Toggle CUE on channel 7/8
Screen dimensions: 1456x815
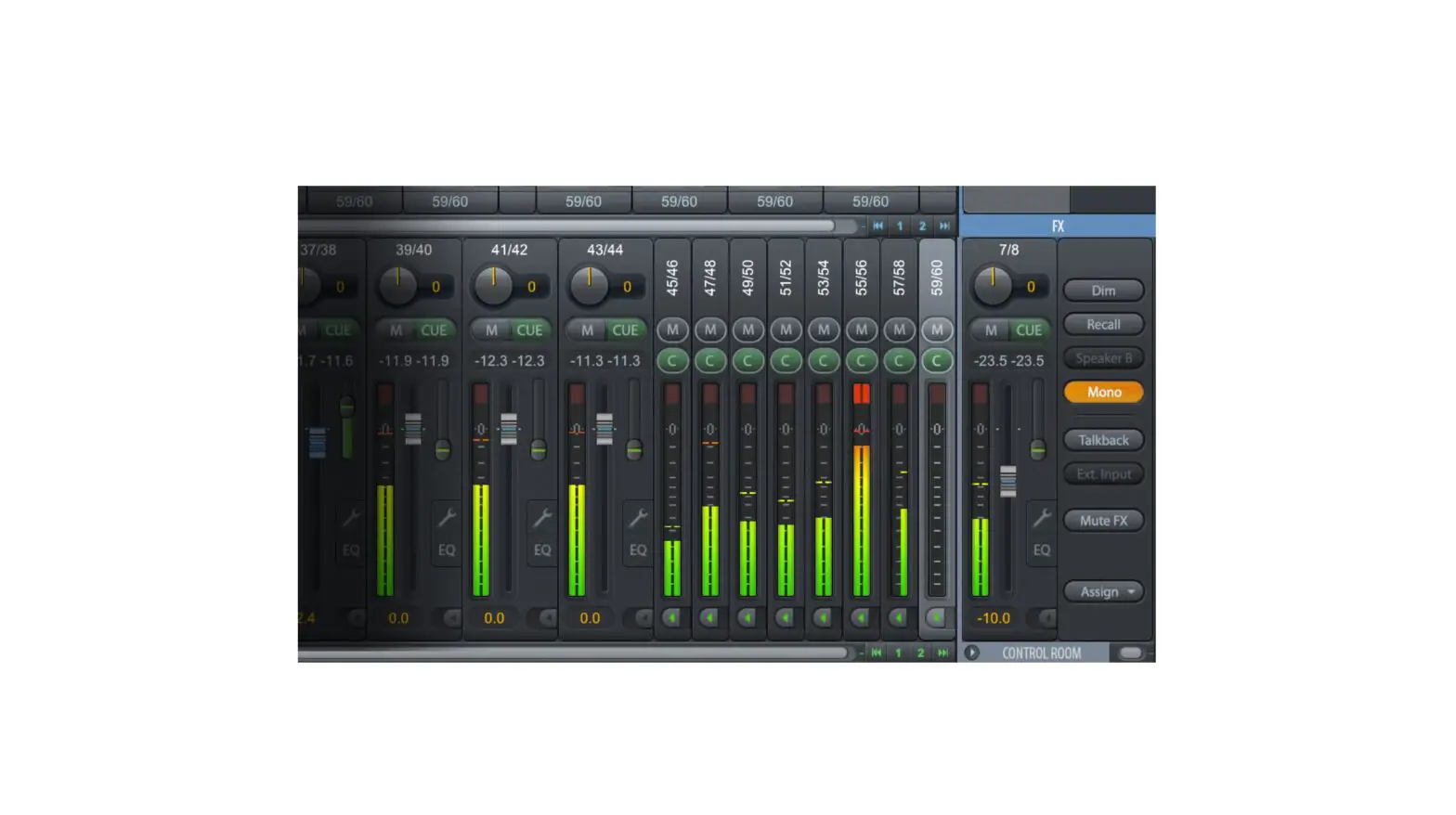click(1029, 330)
